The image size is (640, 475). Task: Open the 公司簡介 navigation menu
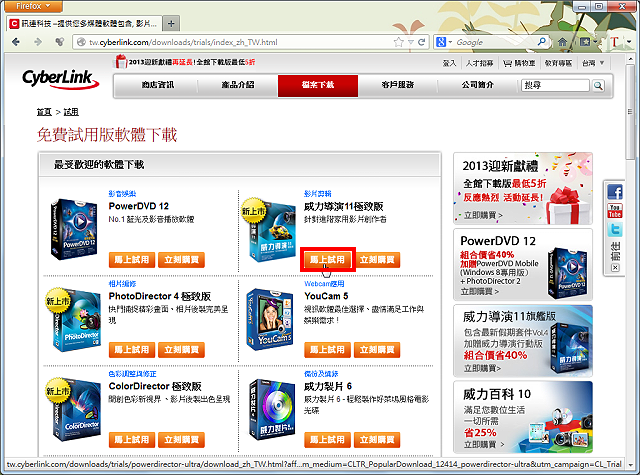point(478,85)
